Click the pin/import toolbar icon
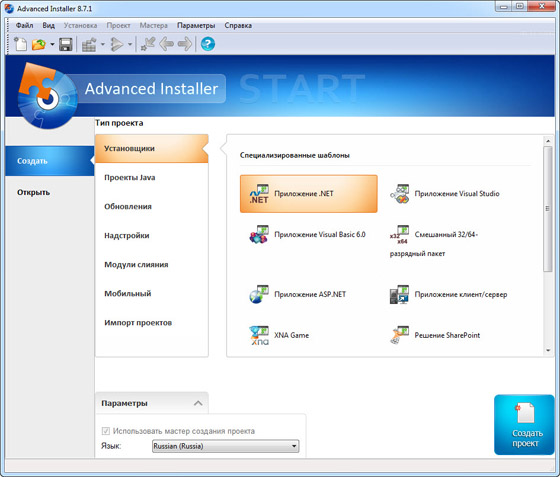The height and width of the screenshot is (477, 560). click(148, 45)
